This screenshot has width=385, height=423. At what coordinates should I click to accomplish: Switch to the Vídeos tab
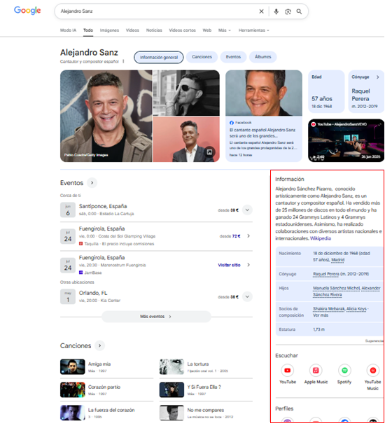click(x=132, y=30)
